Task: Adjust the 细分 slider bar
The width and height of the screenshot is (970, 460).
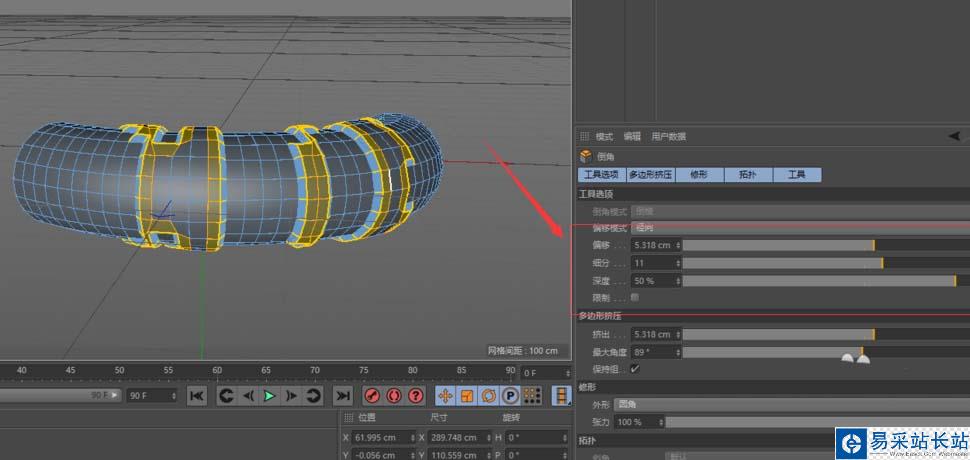Action: (x=826, y=263)
